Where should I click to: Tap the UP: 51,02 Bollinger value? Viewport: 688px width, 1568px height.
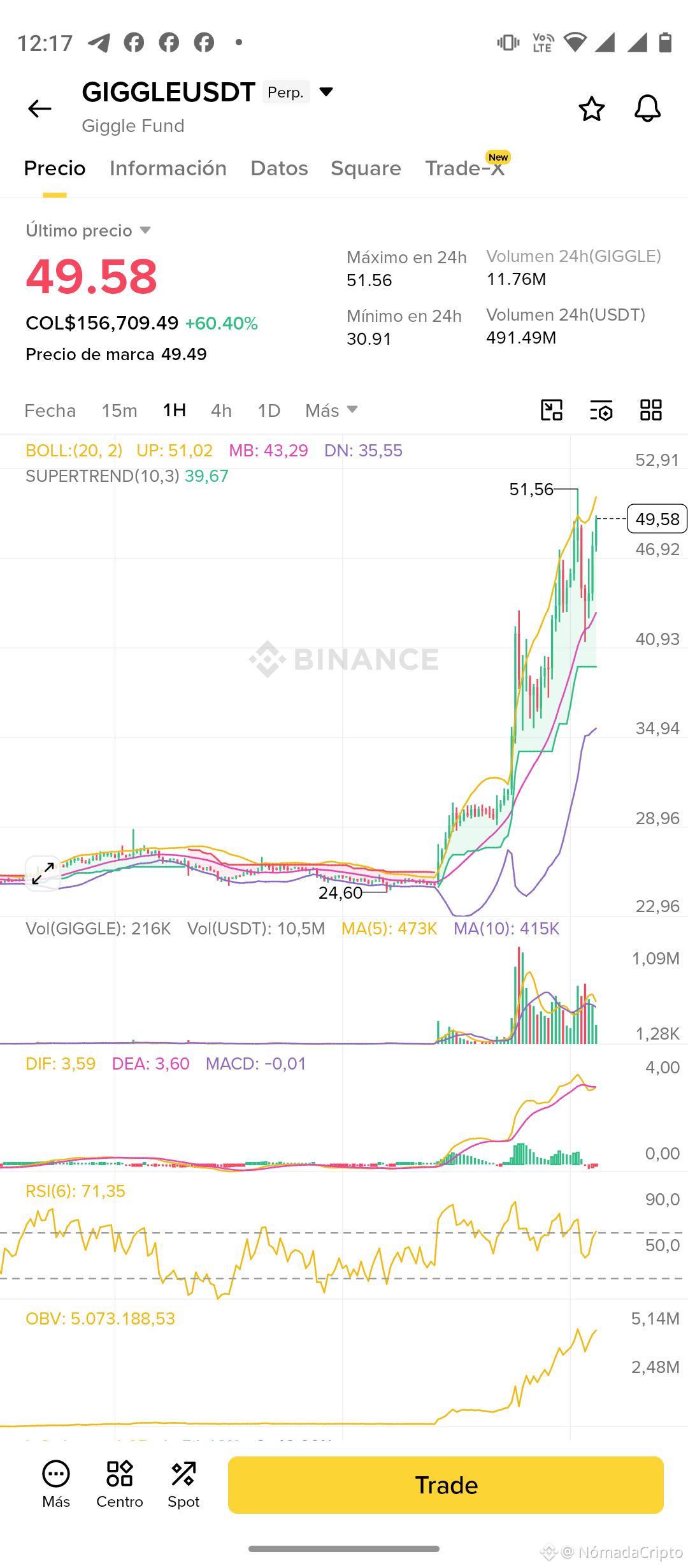175,451
